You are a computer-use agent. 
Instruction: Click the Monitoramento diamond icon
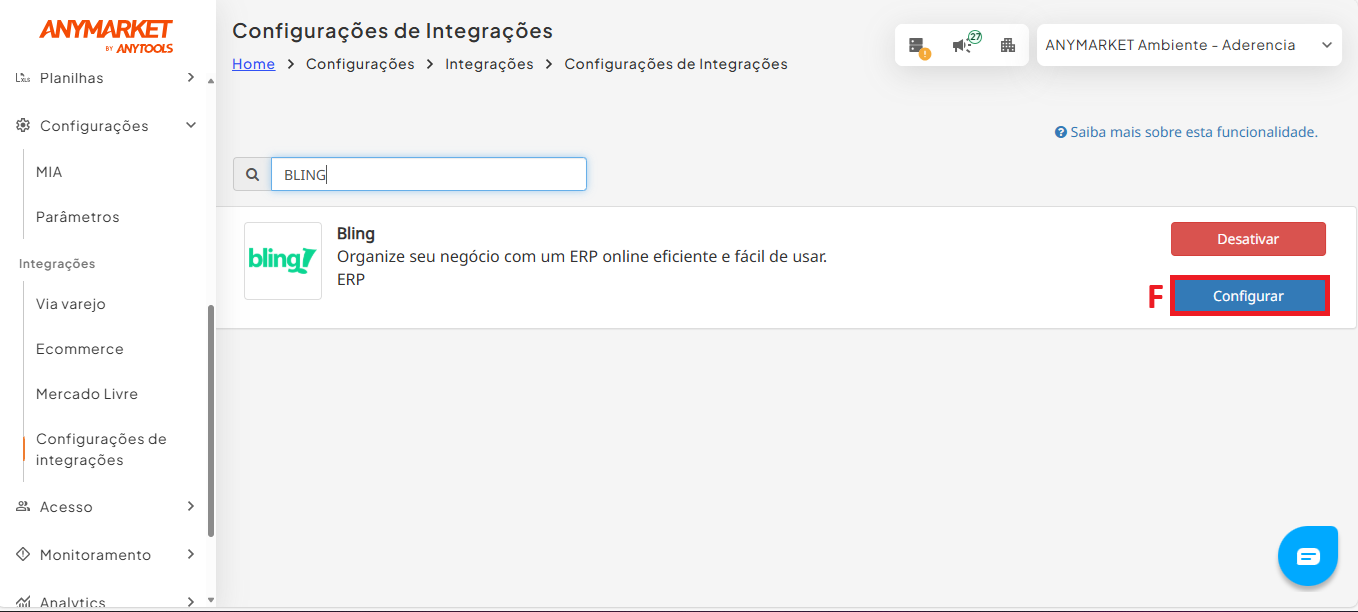(x=23, y=554)
